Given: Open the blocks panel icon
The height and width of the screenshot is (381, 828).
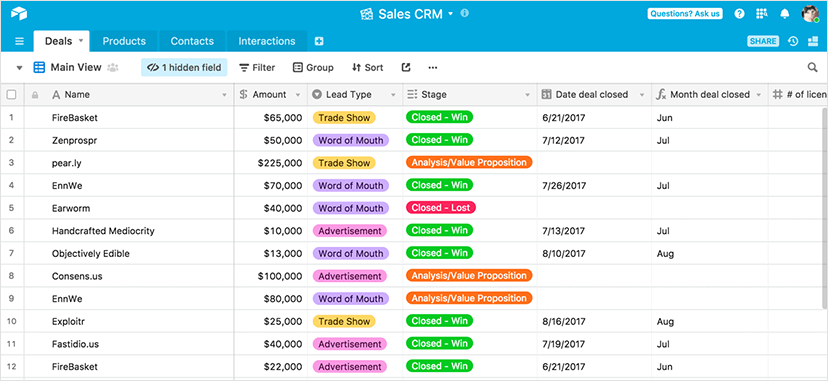Looking at the screenshot, I should tap(813, 41).
